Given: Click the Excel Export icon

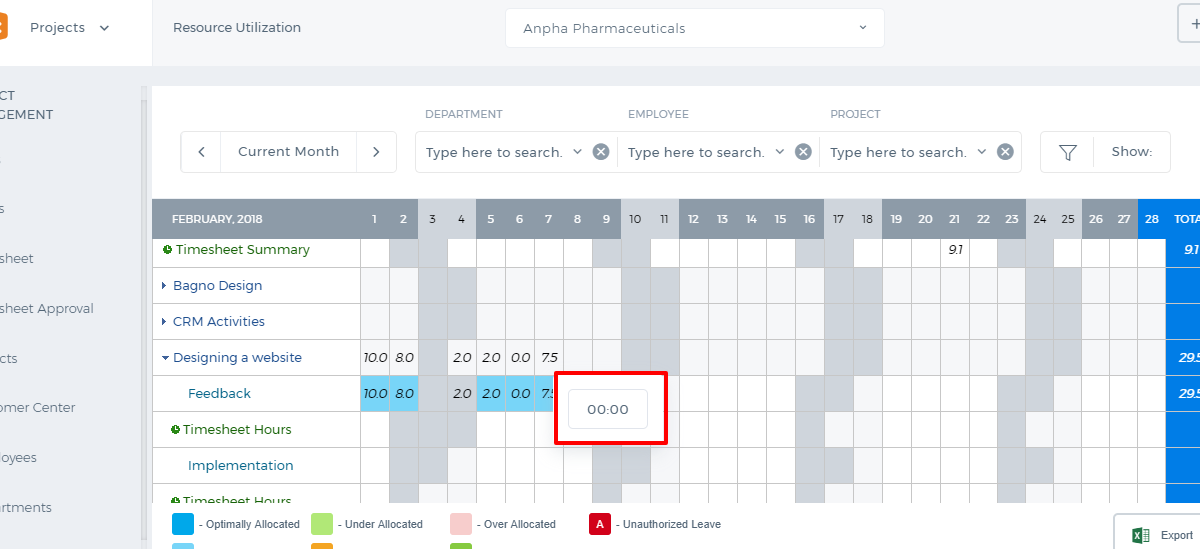Looking at the screenshot, I should click(x=1139, y=535).
